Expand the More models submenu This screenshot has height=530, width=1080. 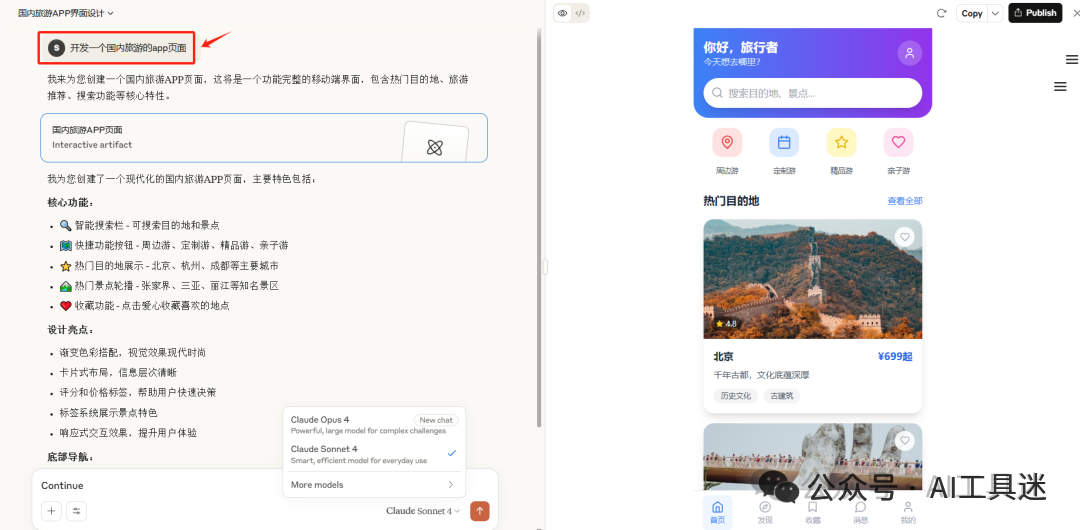coord(373,485)
